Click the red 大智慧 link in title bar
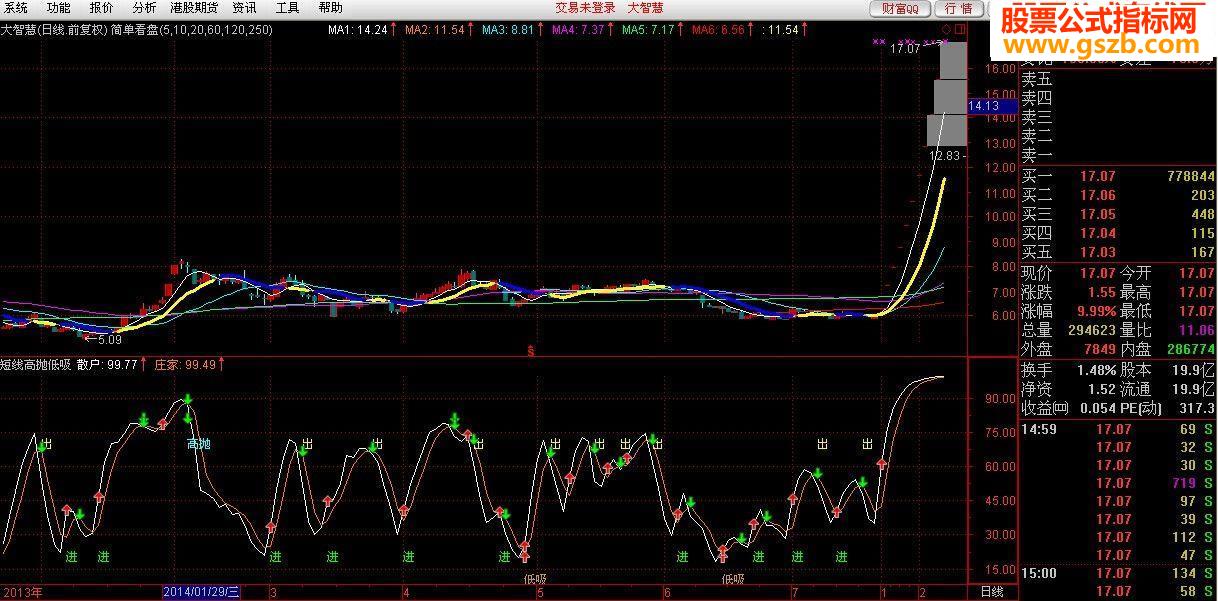The height and width of the screenshot is (601, 1218). (x=645, y=8)
